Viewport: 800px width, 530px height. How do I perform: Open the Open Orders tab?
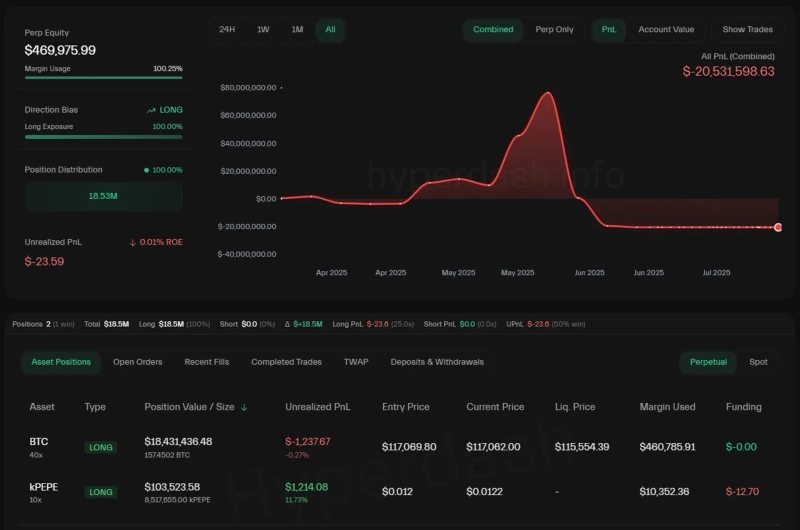(x=137, y=362)
